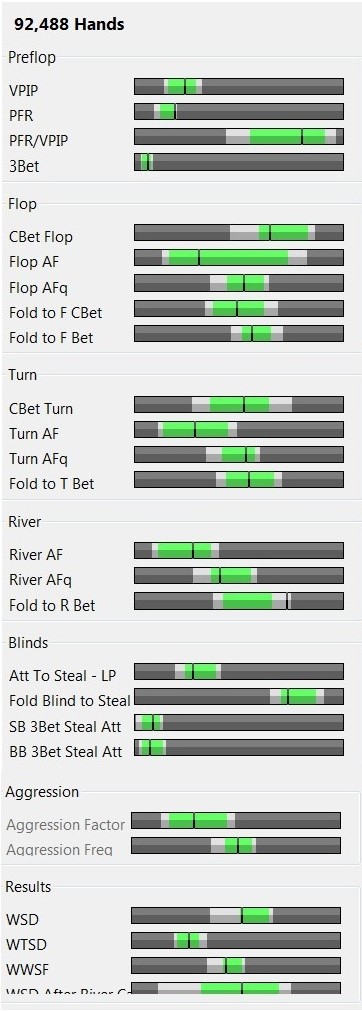
Task: Select the Aggression Factor range bar
Action: pyautogui.click(x=236, y=820)
